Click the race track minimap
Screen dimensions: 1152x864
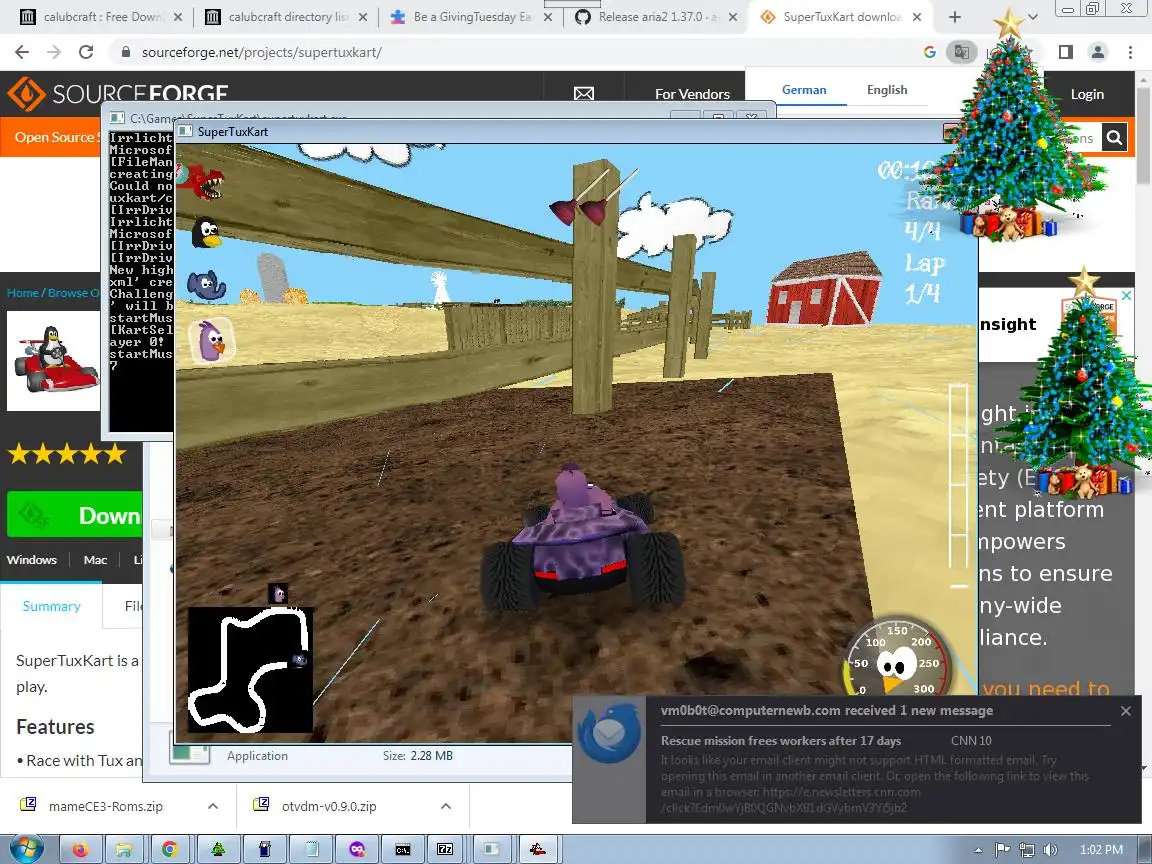click(x=251, y=669)
